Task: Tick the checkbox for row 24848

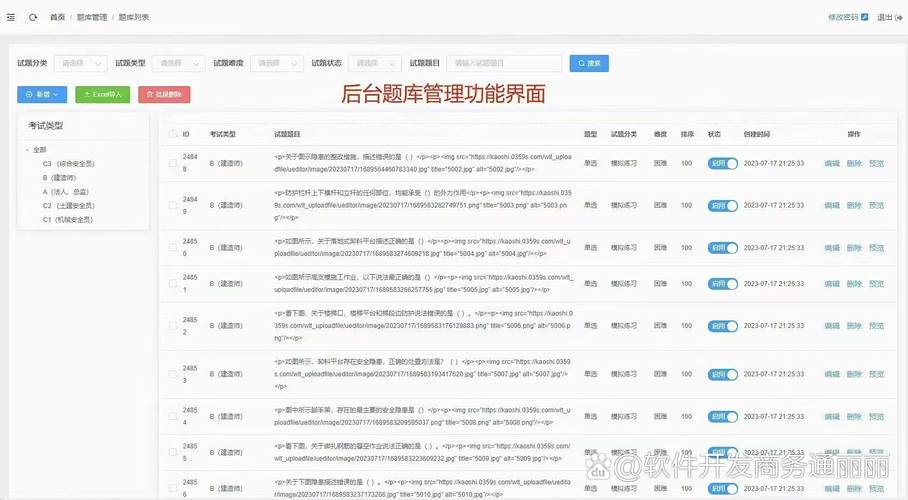Action: (173, 163)
